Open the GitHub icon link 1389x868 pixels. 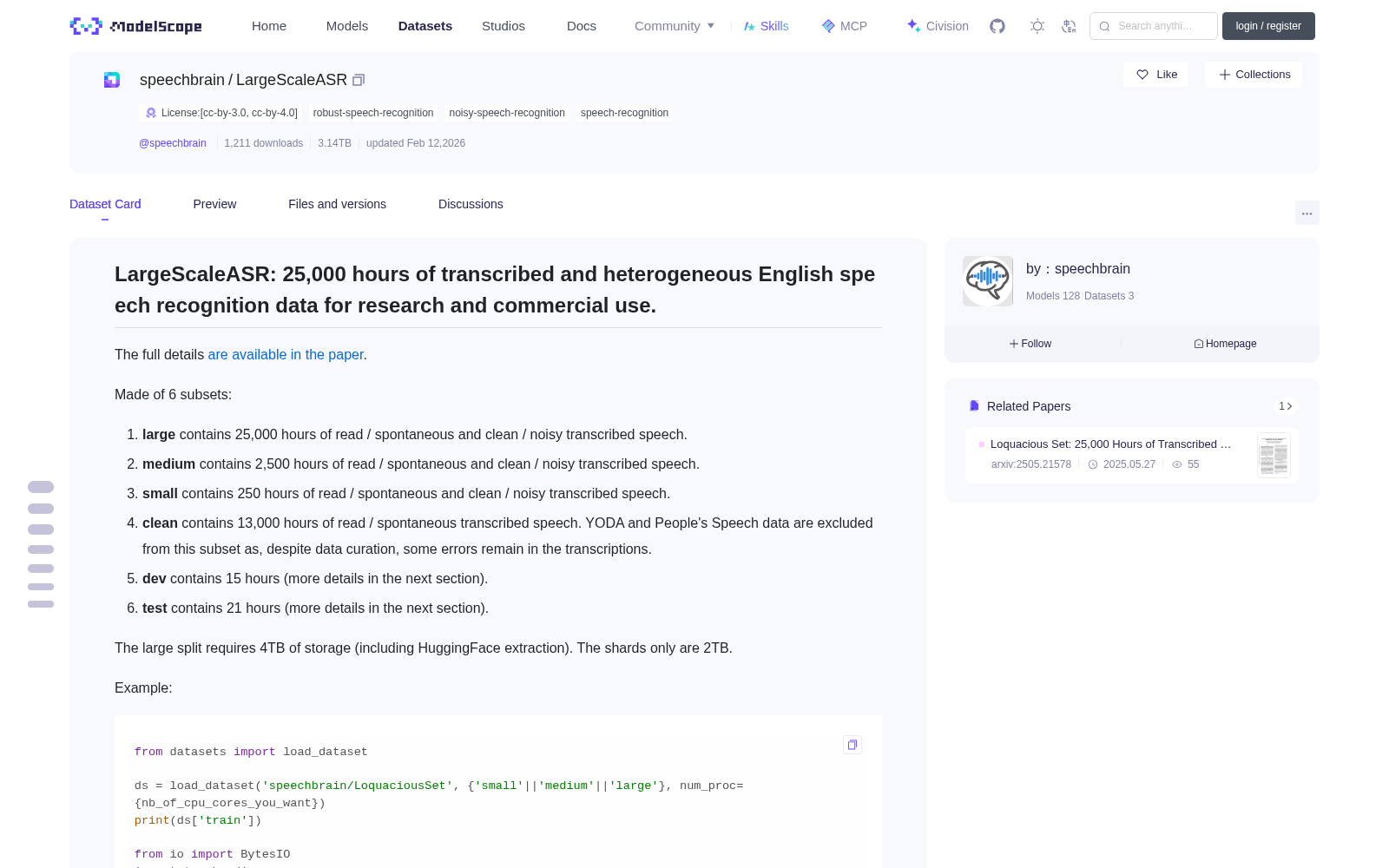(997, 26)
